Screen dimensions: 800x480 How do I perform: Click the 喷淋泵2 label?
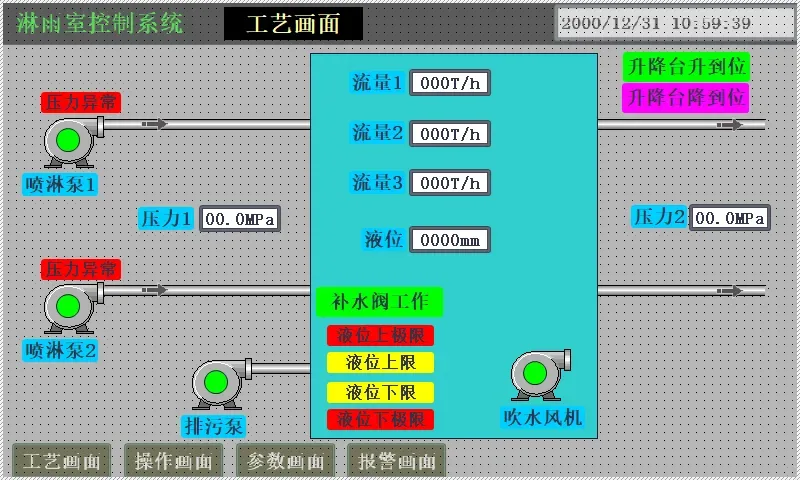60,351
